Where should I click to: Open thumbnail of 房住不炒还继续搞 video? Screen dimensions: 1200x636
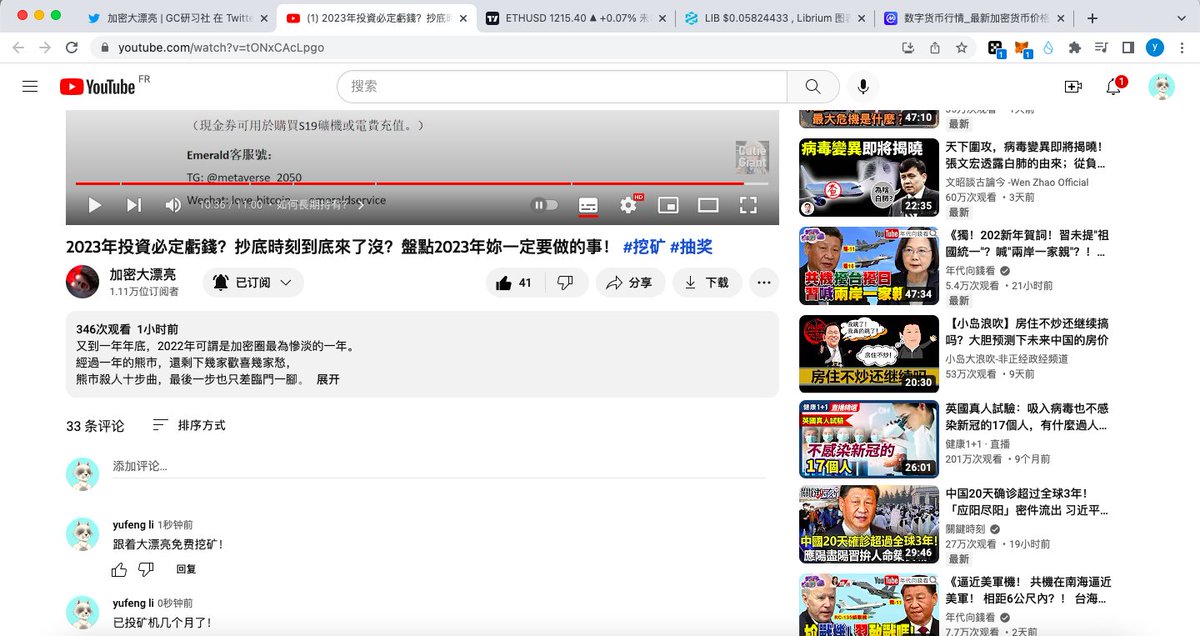[x=868, y=353]
